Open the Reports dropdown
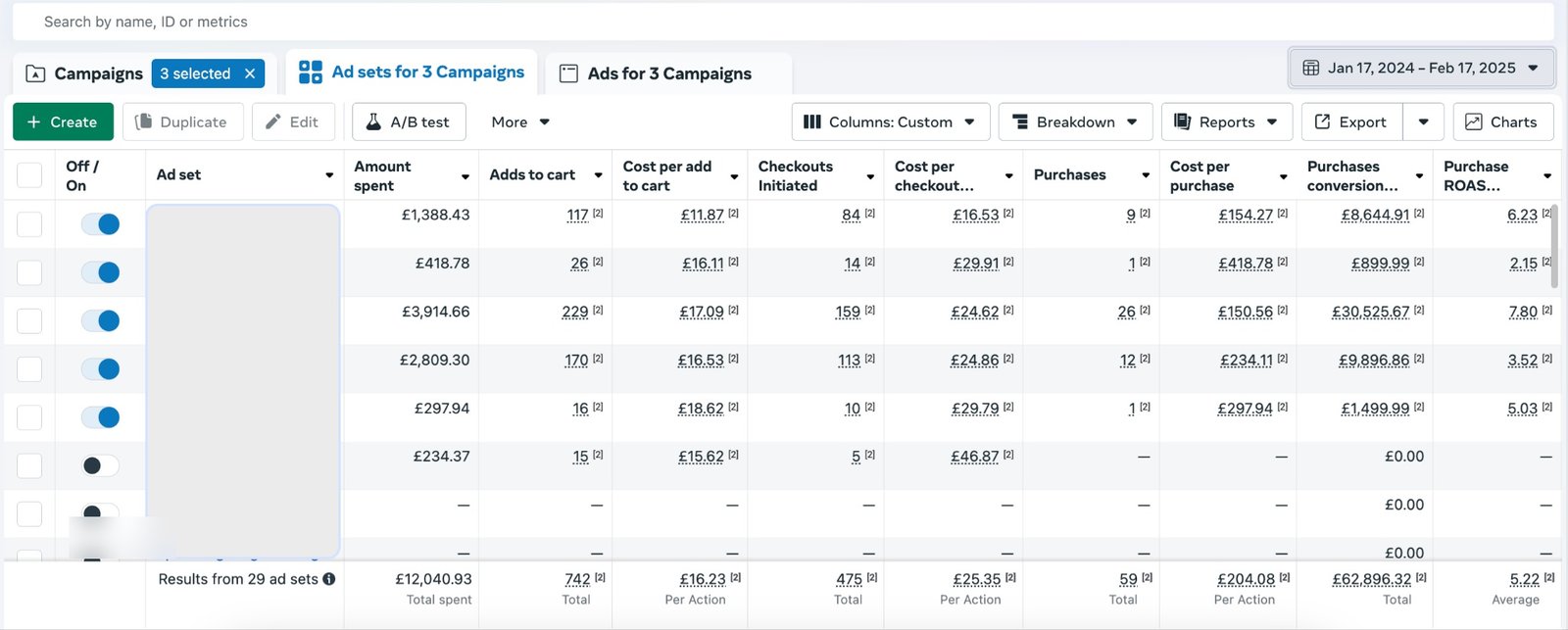Viewport: 1568px width, 630px height. pos(1227,121)
